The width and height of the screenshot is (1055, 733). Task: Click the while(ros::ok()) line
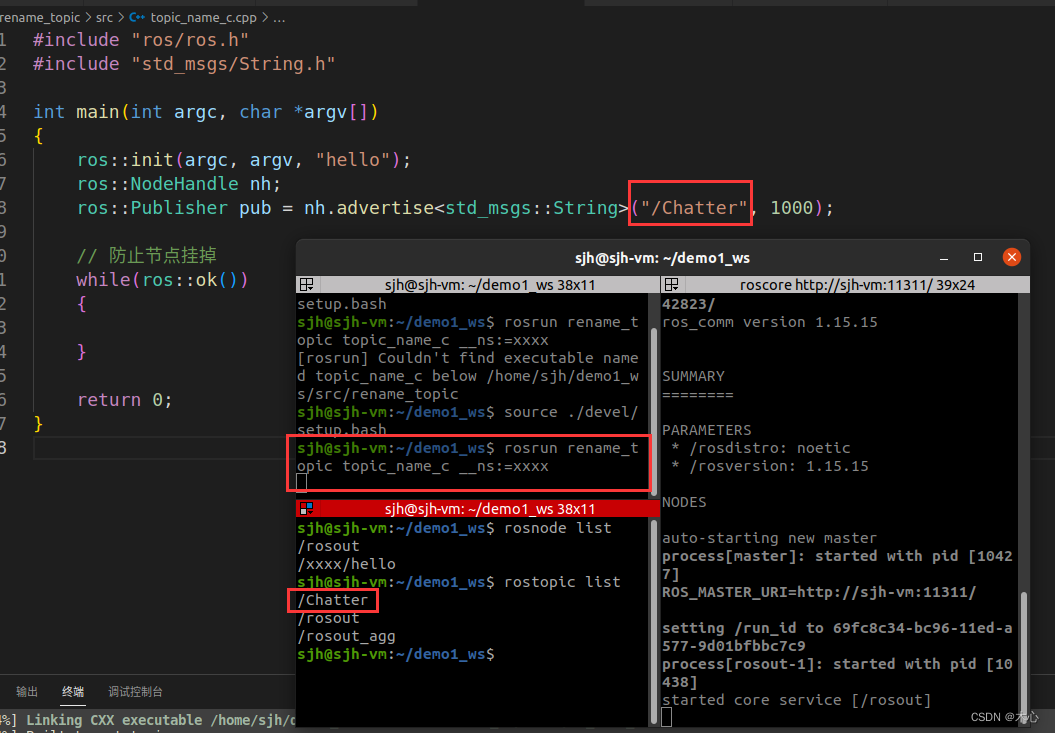coord(162,279)
